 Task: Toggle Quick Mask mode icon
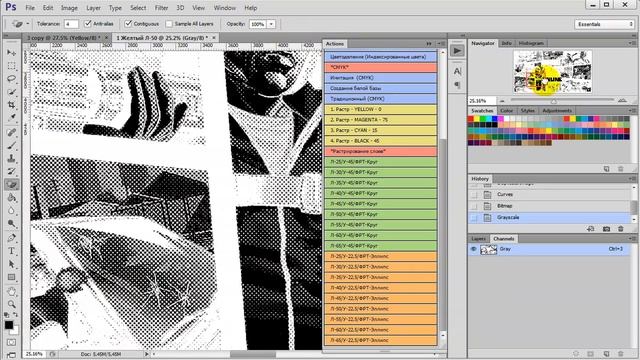click(x=11, y=342)
